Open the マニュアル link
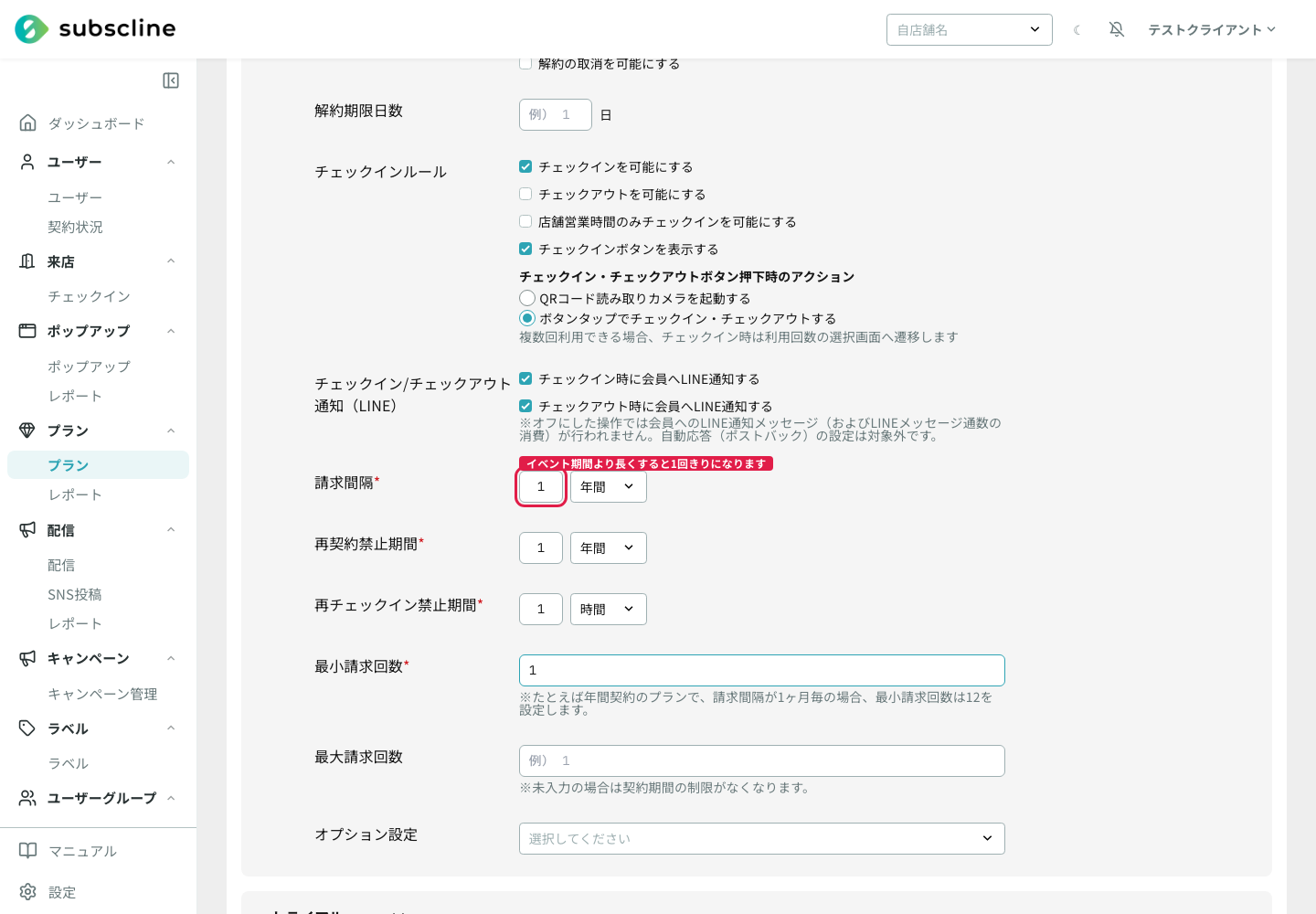Viewport: 1316px width, 914px height. tap(82, 851)
